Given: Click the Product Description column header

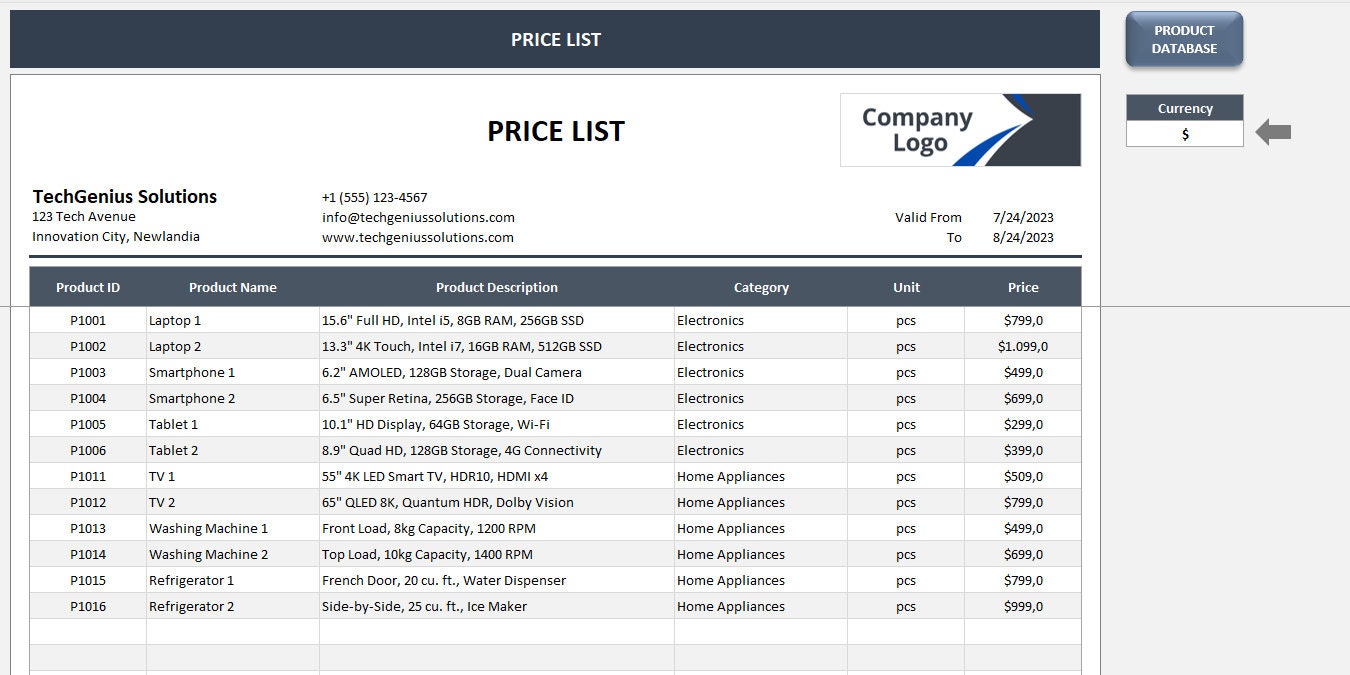Looking at the screenshot, I should (497, 287).
